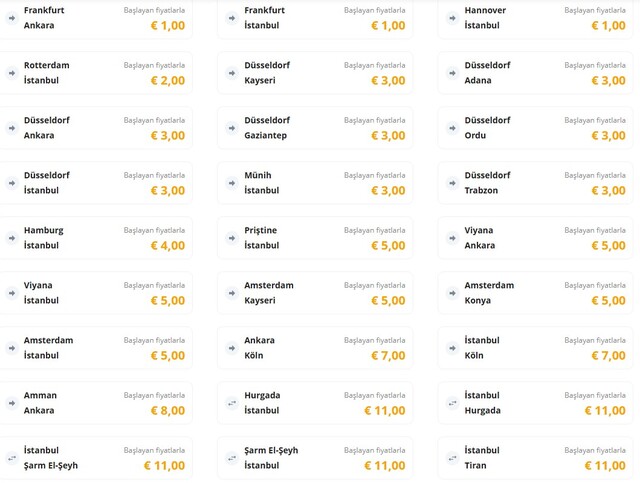Open the İstanbul to Hurgada flight deal
The width and height of the screenshot is (640, 483).
pyautogui.click(x=535, y=403)
